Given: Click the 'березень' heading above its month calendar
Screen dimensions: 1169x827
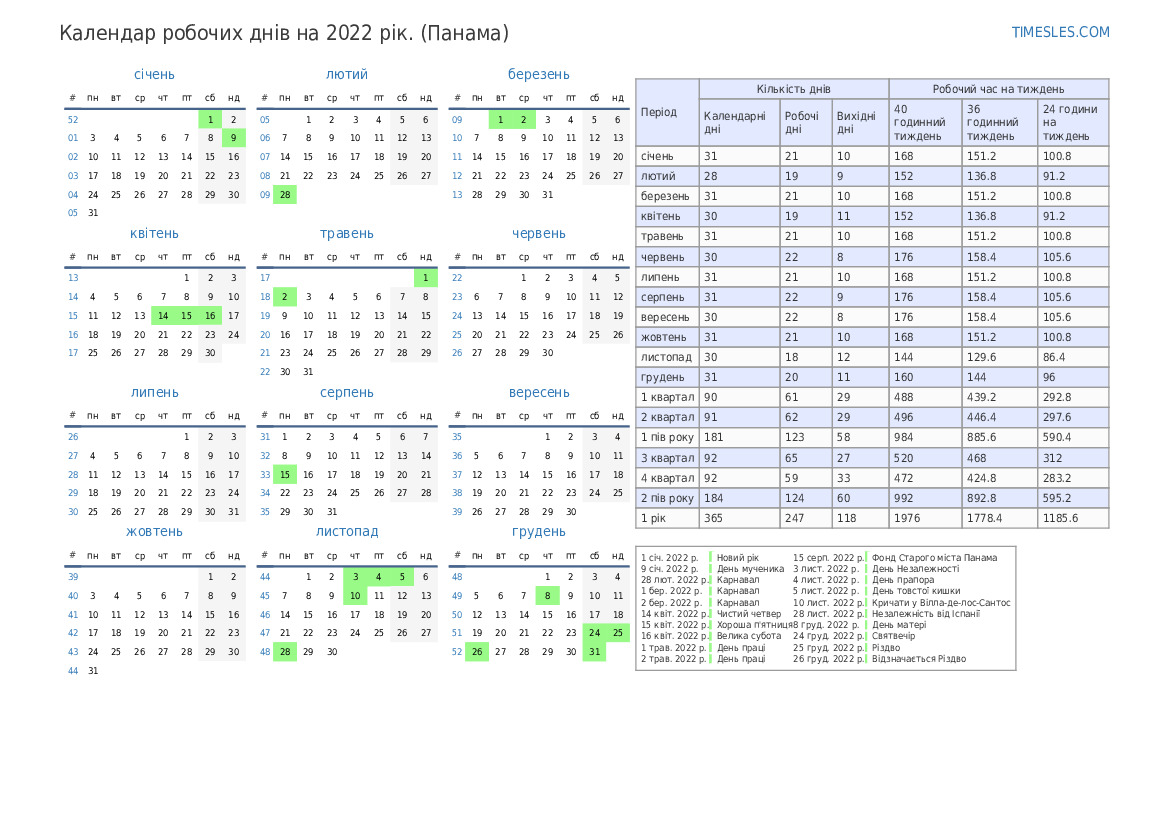Looking at the screenshot, I should (538, 75).
